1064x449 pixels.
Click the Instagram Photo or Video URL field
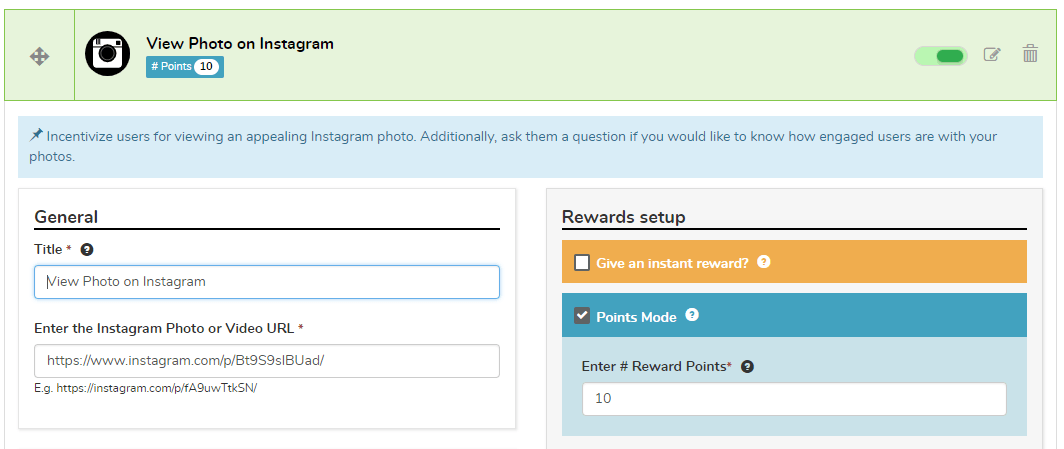(266, 361)
